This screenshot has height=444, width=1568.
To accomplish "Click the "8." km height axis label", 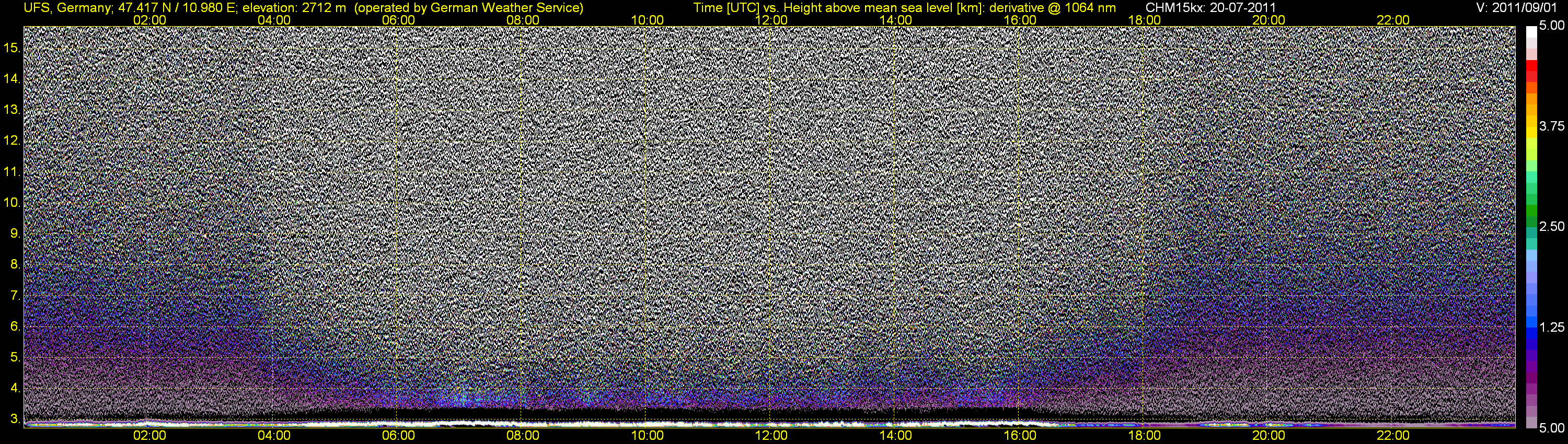I will tap(15, 265).
